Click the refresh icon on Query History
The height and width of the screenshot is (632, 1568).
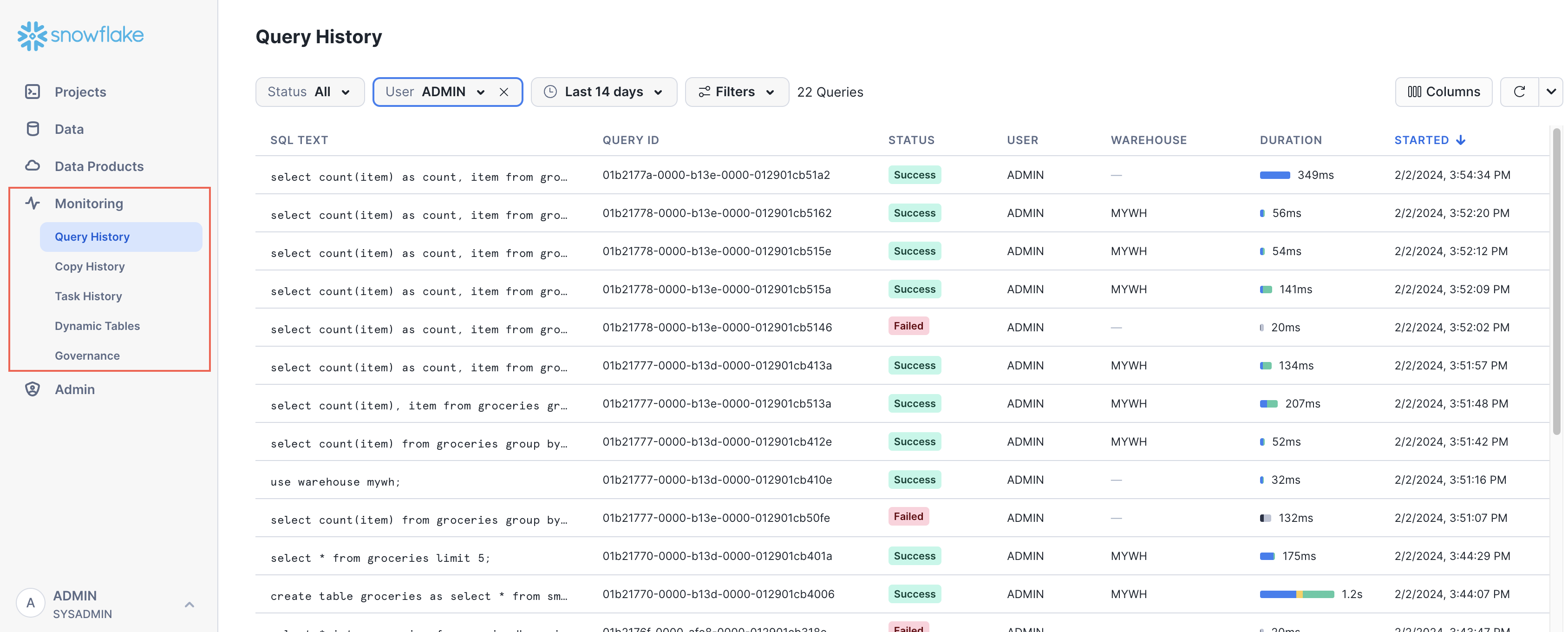[x=1518, y=91]
